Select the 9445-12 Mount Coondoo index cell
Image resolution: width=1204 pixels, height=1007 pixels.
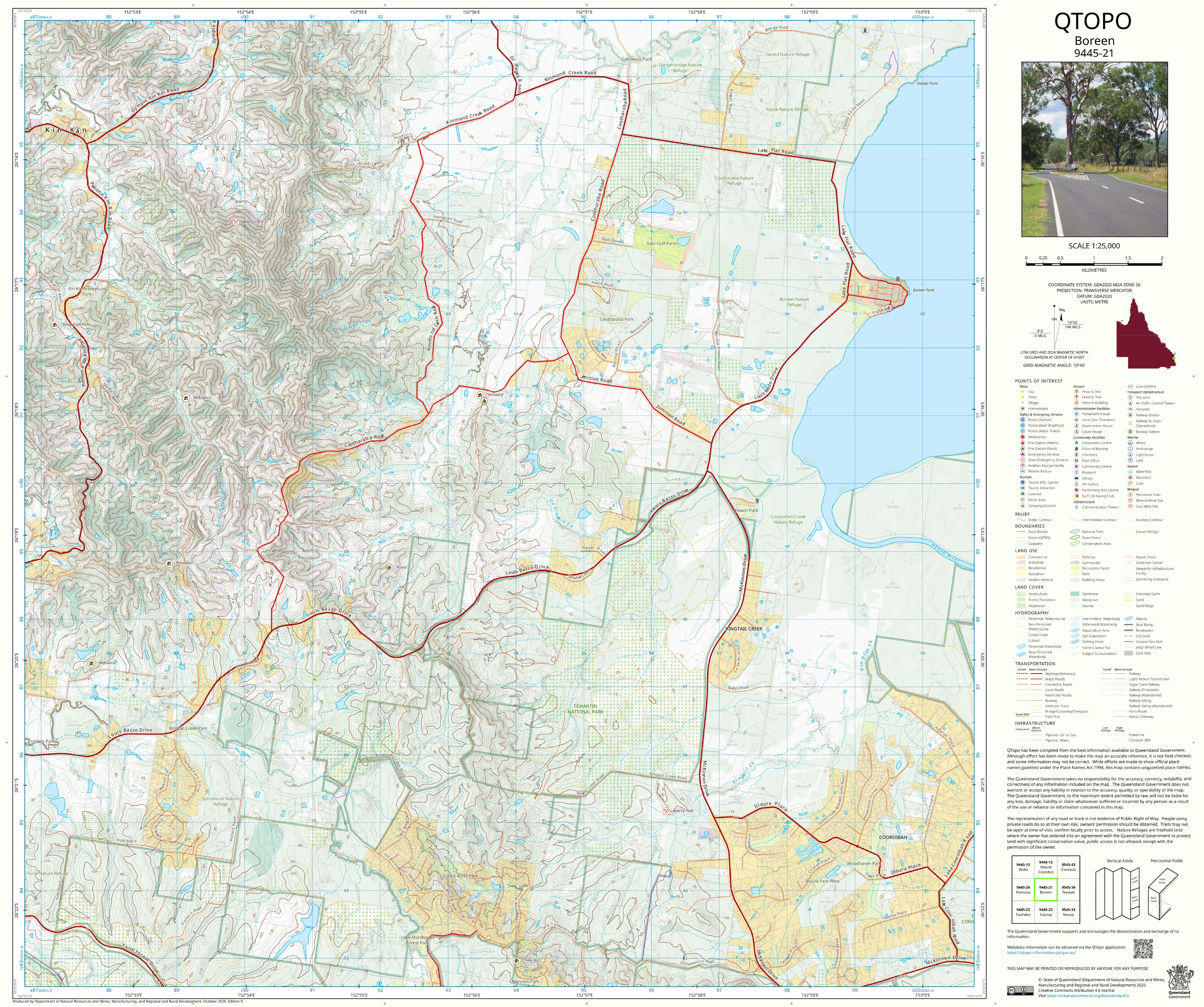pyautogui.click(x=1046, y=867)
